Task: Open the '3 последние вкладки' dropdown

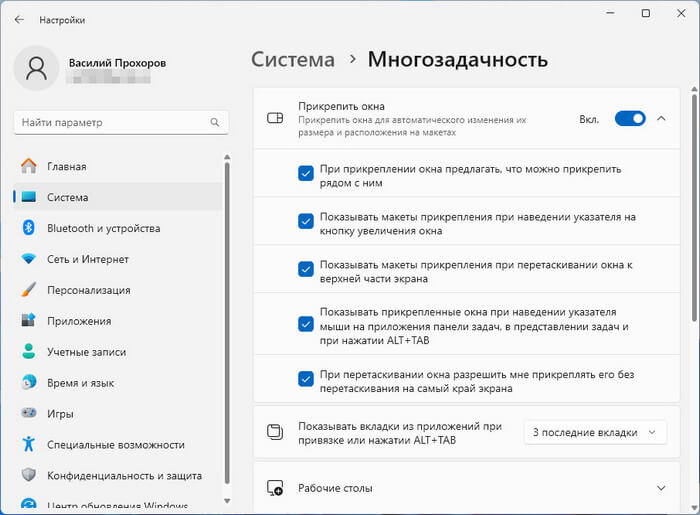Action: tap(594, 432)
